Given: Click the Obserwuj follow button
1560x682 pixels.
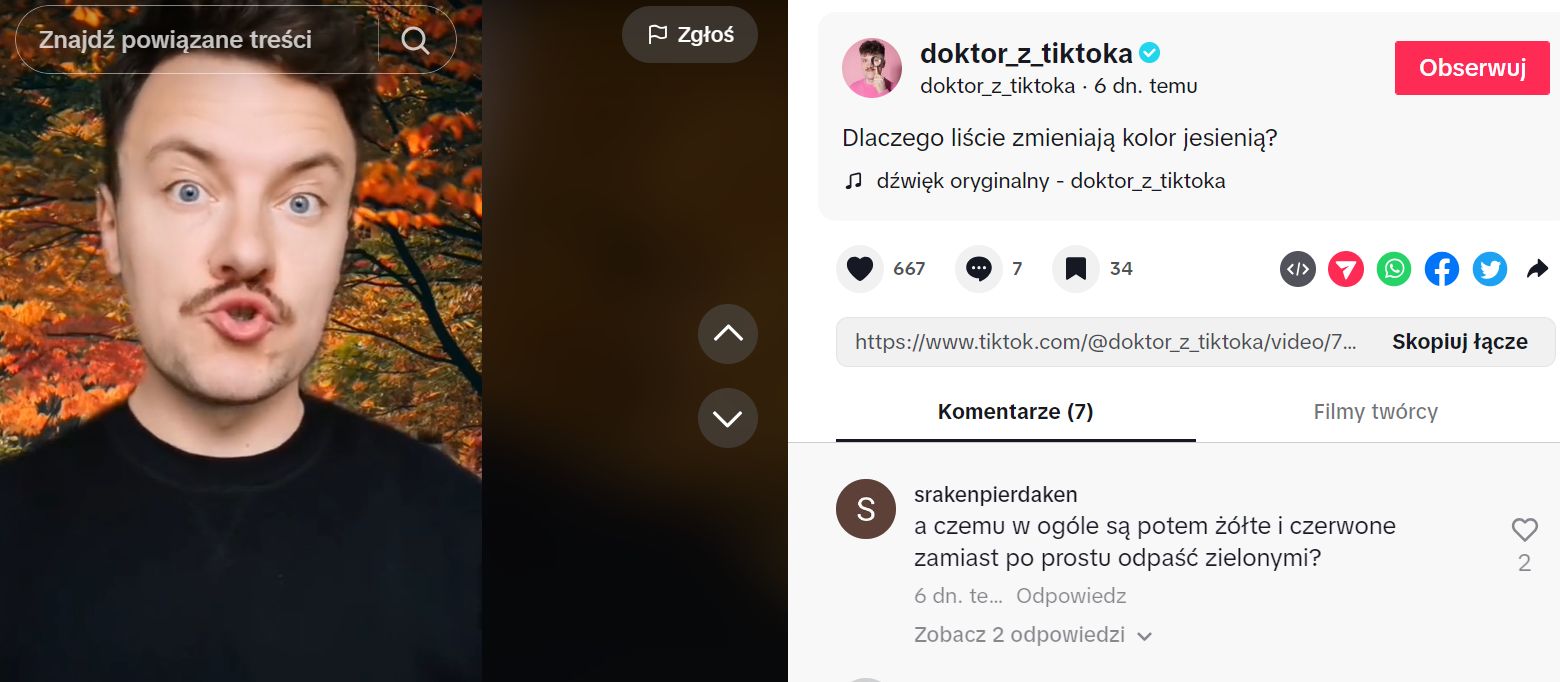Looking at the screenshot, I should pos(1472,68).
